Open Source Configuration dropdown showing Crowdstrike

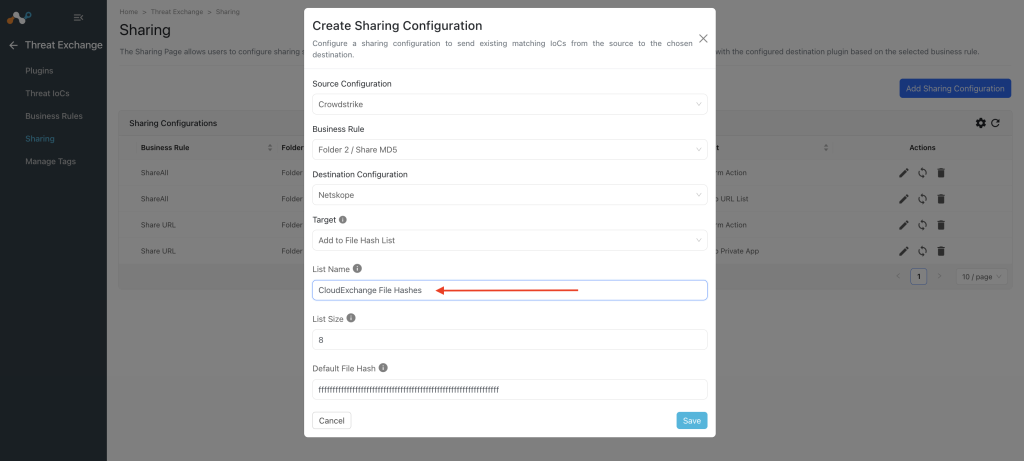[509, 104]
